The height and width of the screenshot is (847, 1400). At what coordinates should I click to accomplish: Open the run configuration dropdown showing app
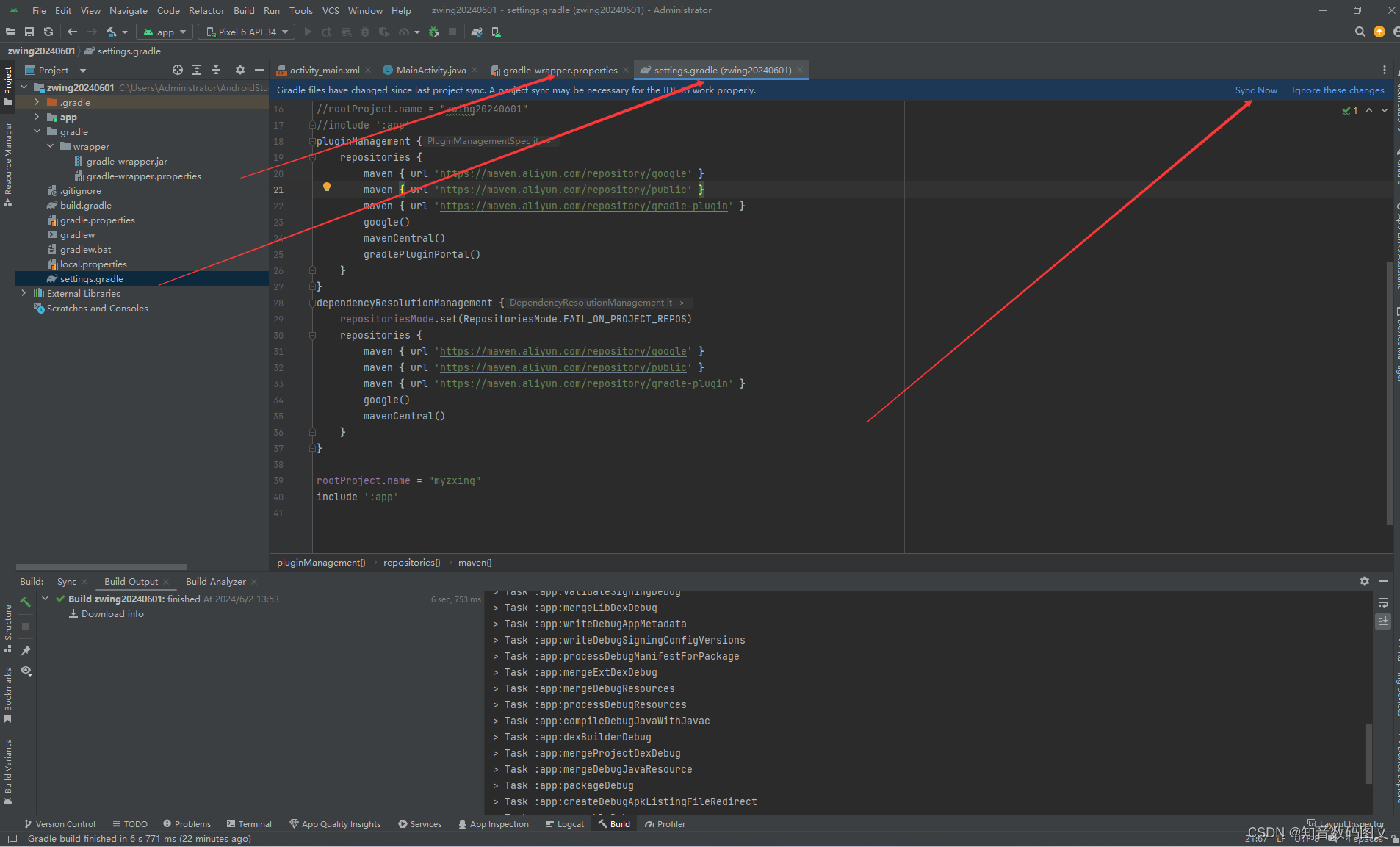(x=165, y=32)
